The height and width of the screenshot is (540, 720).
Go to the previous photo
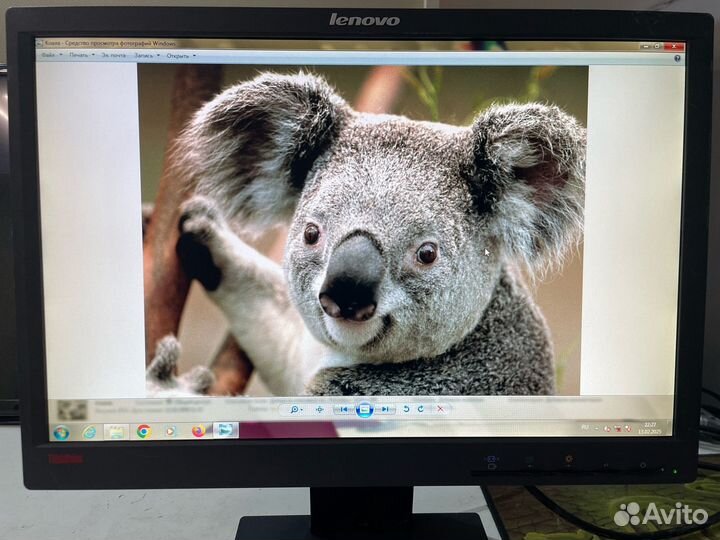[x=343, y=409]
